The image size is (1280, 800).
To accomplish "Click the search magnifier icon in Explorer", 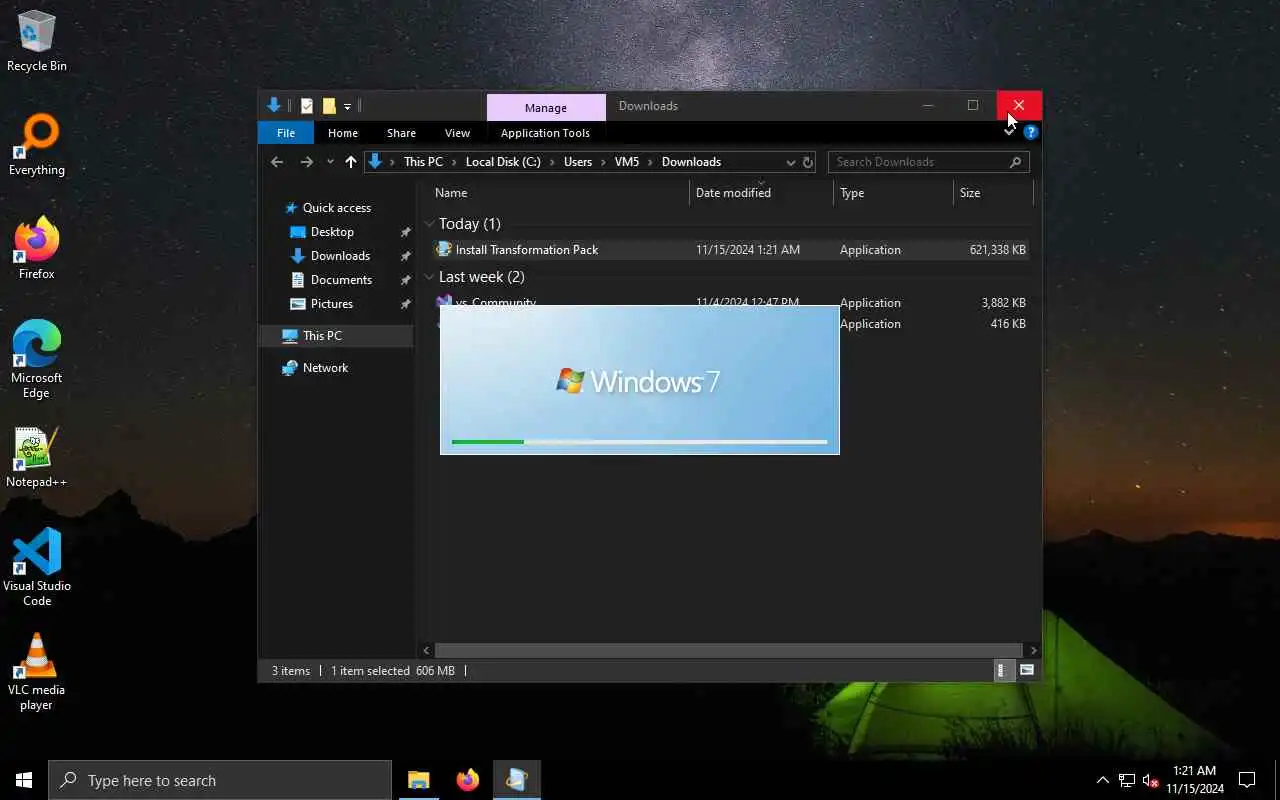I will point(1015,162).
